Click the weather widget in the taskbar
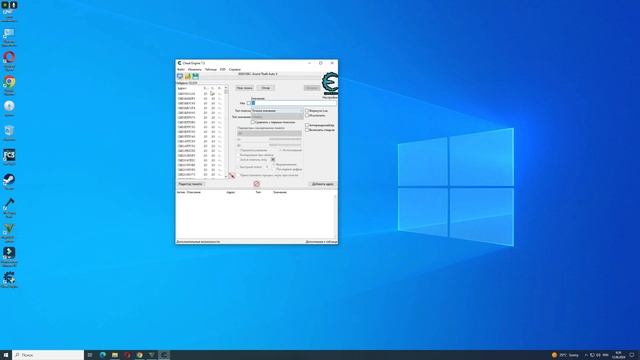Image resolution: width=640 pixels, height=360 pixels. (565, 355)
